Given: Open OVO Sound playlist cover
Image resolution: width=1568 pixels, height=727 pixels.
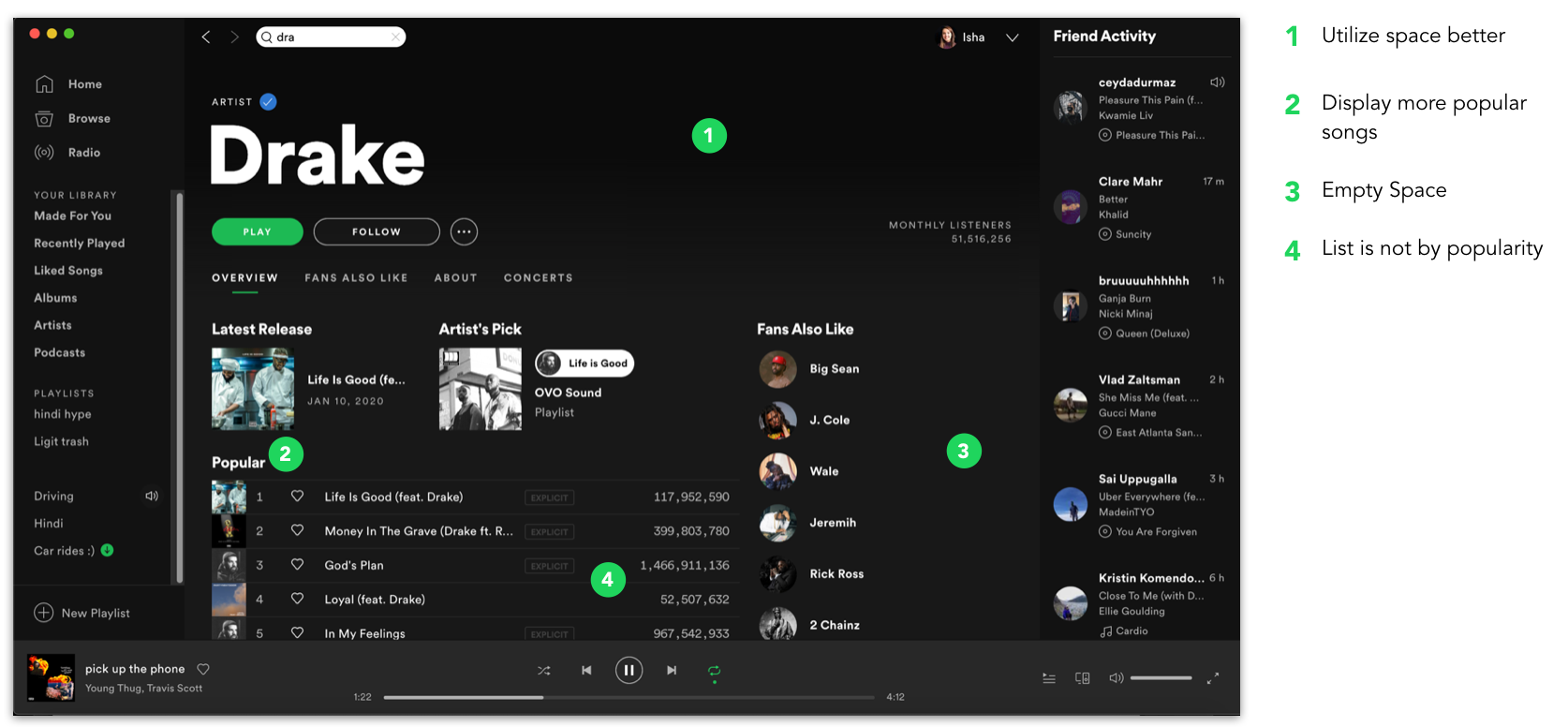Looking at the screenshot, I should [481, 389].
